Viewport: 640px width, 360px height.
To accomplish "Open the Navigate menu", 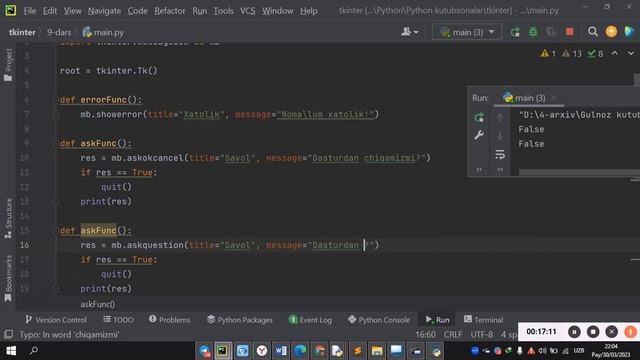I will tap(104, 11).
